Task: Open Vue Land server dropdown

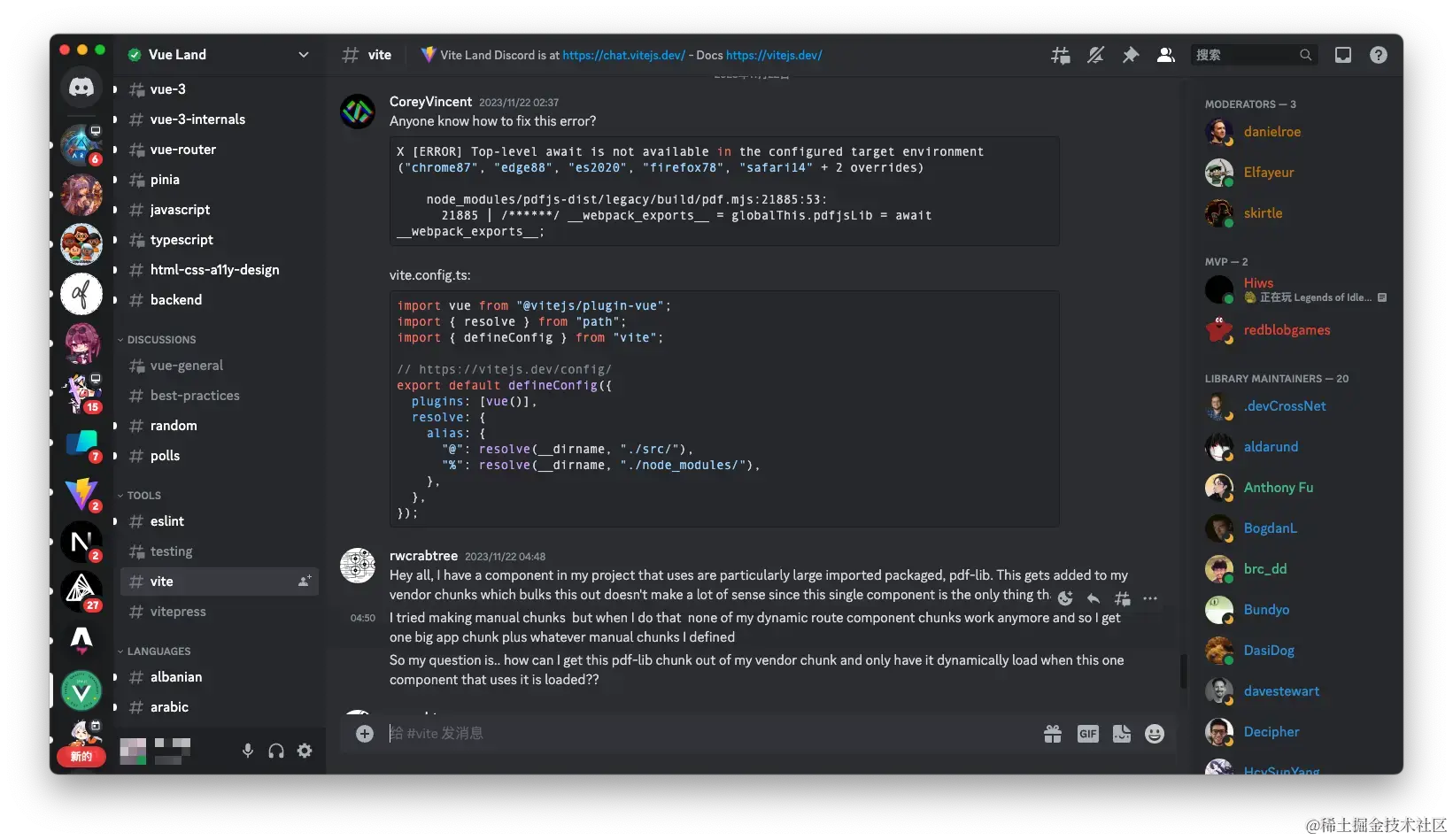Action: click(x=304, y=55)
